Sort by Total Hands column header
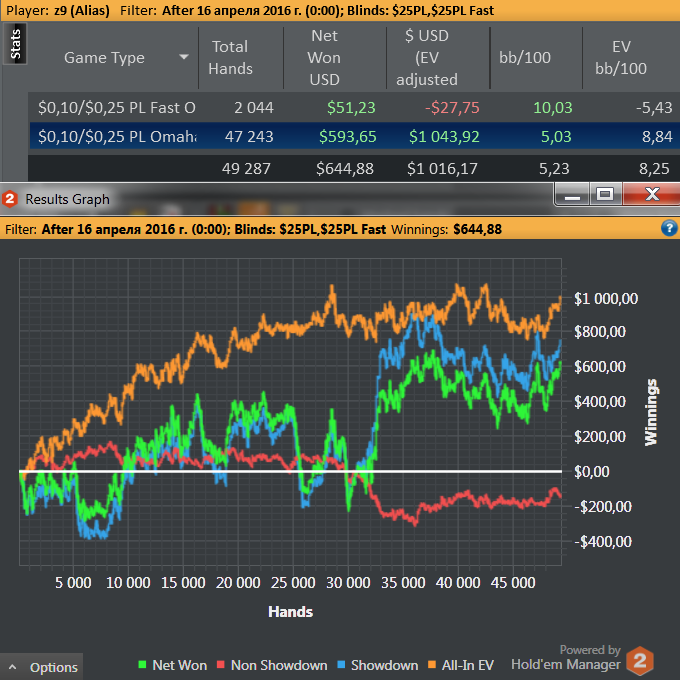Screen dimensions: 680x680 (x=230, y=58)
